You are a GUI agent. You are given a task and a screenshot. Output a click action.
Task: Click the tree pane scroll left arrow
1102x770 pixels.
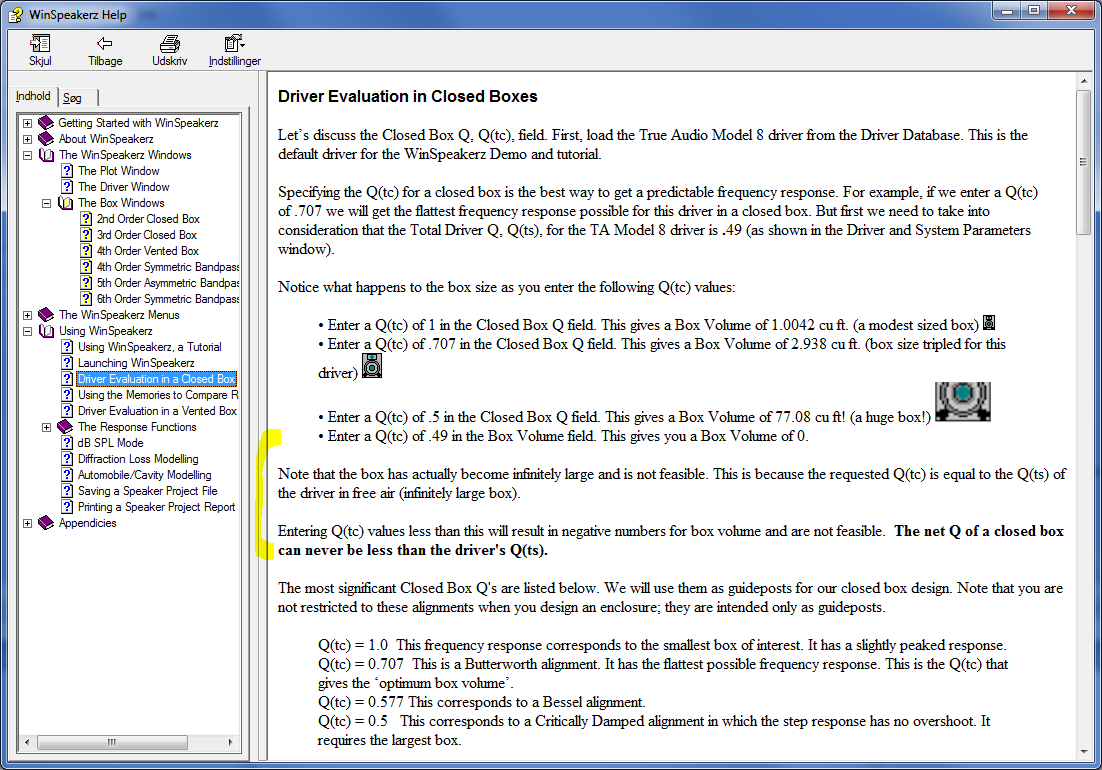(x=27, y=742)
